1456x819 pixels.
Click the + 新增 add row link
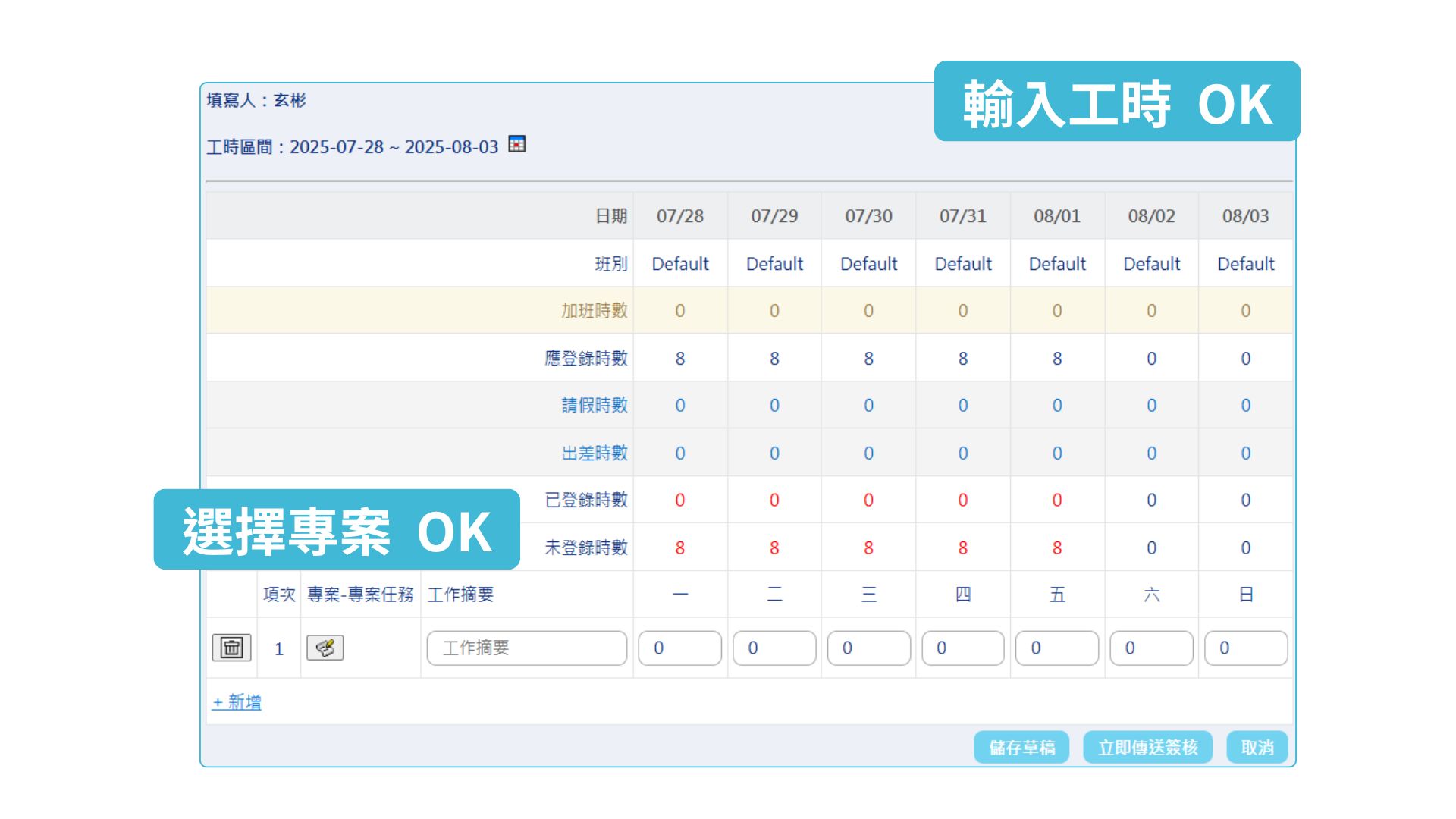click(237, 702)
